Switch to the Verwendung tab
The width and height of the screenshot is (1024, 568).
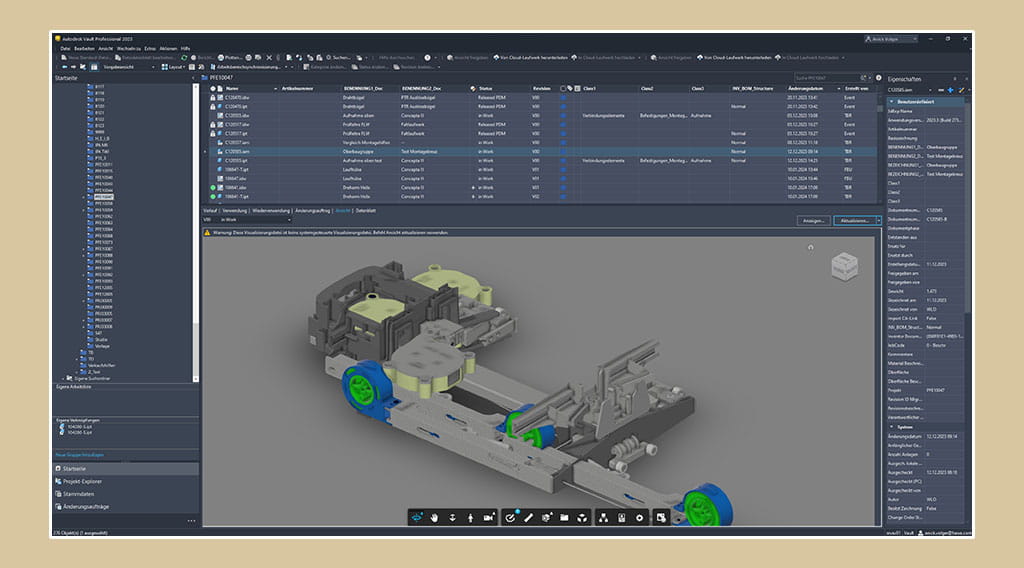pyautogui.click(x=235, y=211)
